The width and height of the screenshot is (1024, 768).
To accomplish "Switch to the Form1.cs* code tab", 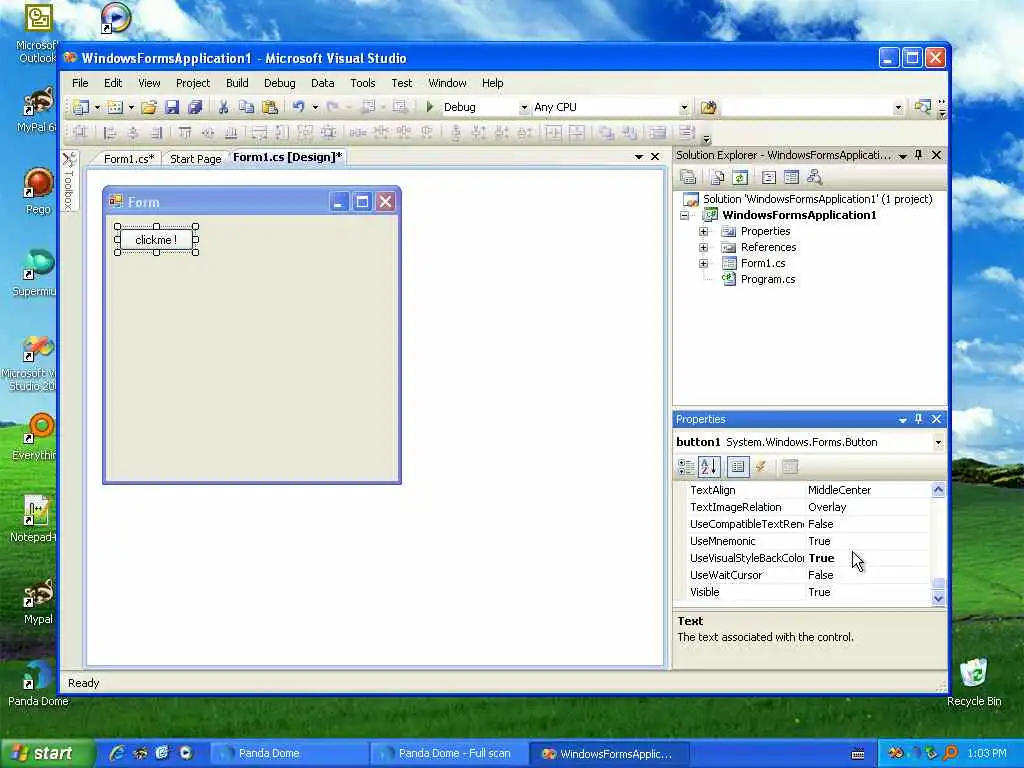I will 129,159.
